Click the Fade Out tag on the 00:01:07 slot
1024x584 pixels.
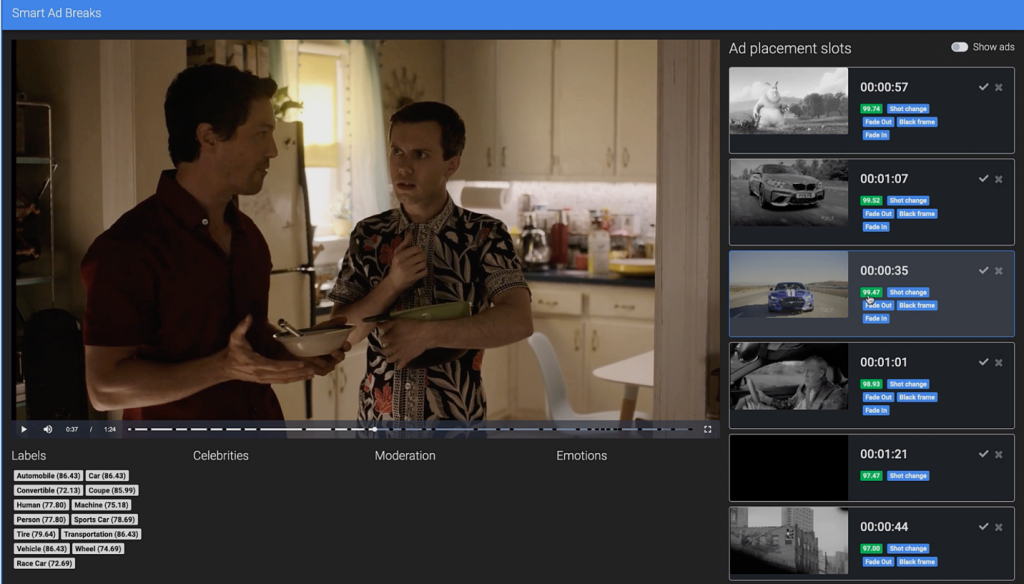[x=877, y=213]
